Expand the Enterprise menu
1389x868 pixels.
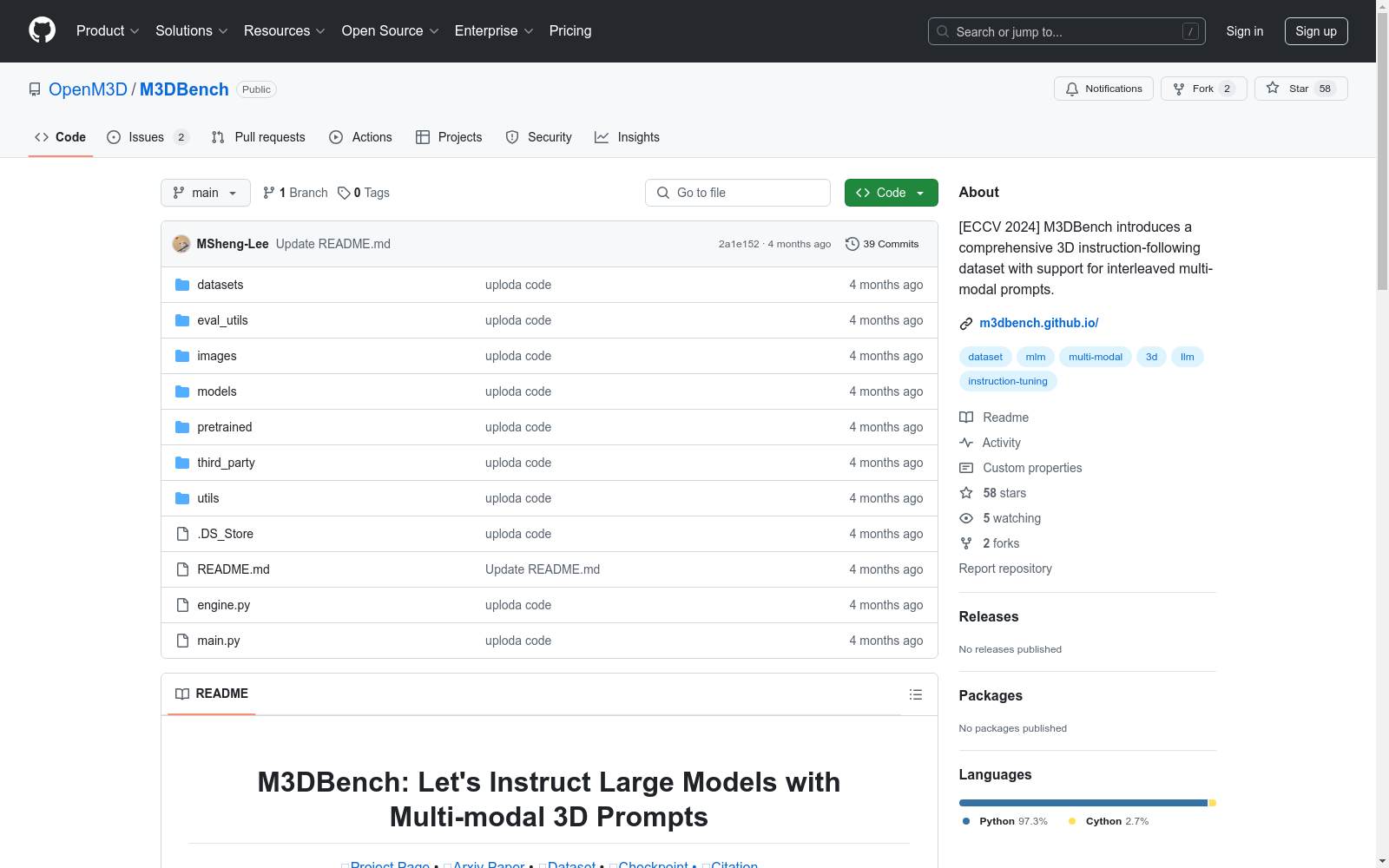(494, 30)
